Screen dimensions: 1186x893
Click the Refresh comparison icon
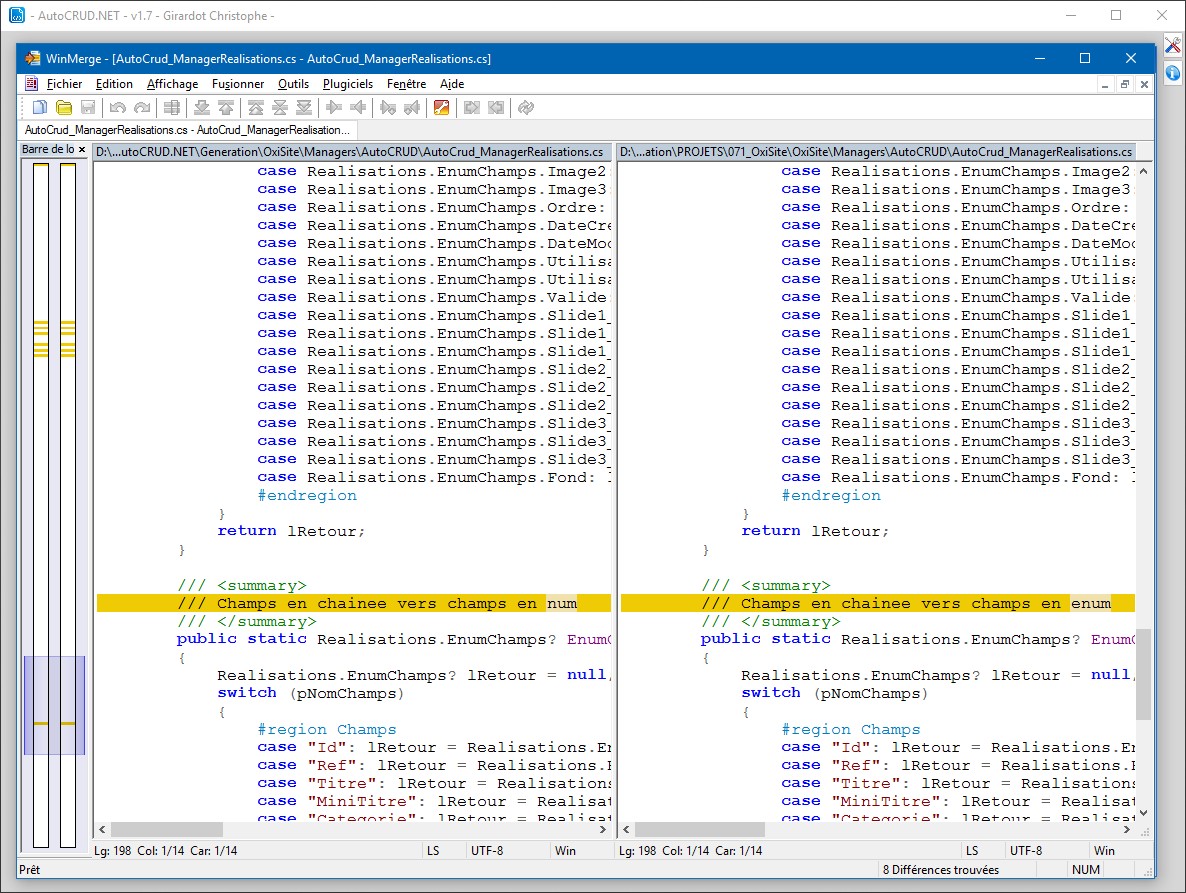click(x=526, y=107)
